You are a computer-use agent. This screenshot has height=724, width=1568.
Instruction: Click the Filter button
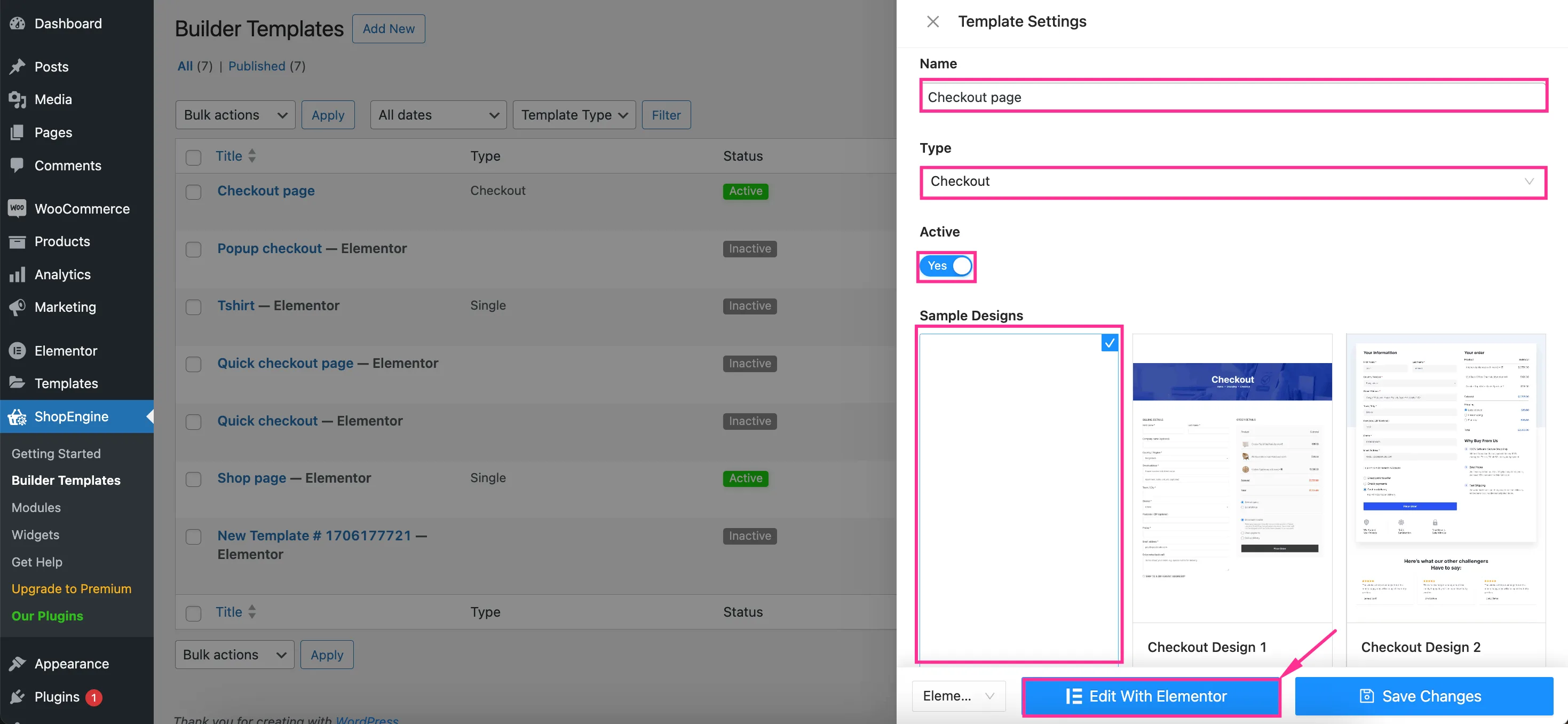[x=666, y=114]
